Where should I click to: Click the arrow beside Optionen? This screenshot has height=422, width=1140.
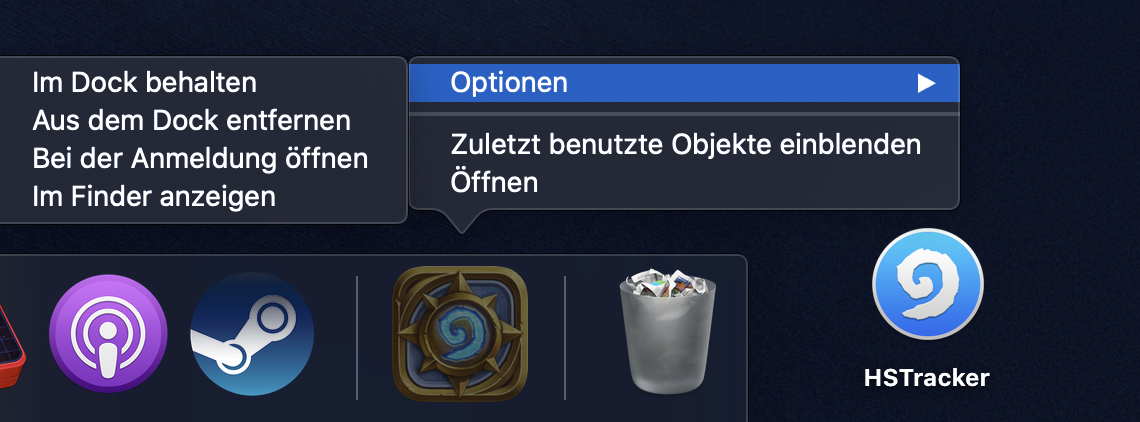coord(926,83)
